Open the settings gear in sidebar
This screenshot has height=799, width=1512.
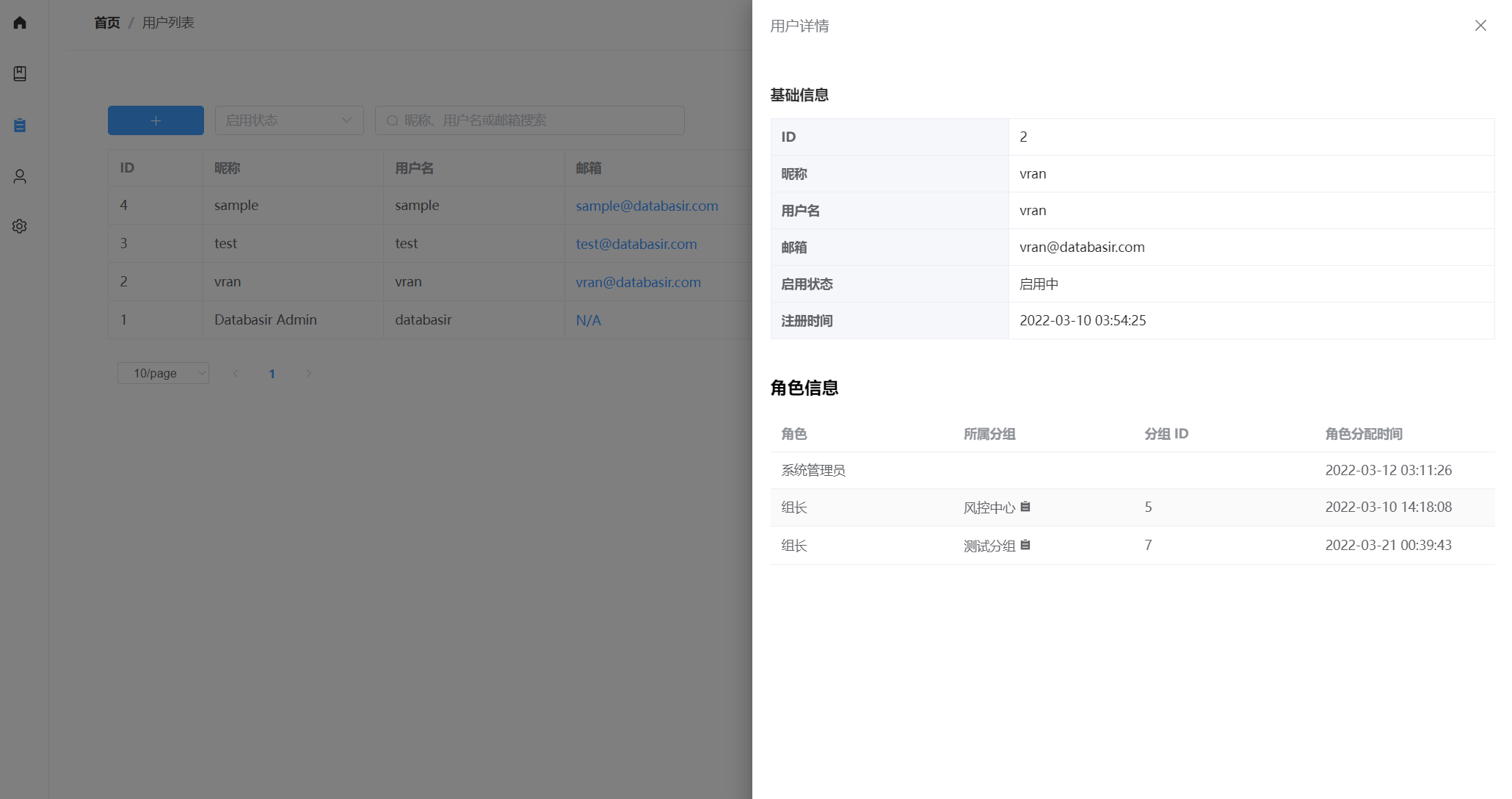coord(20,226)
